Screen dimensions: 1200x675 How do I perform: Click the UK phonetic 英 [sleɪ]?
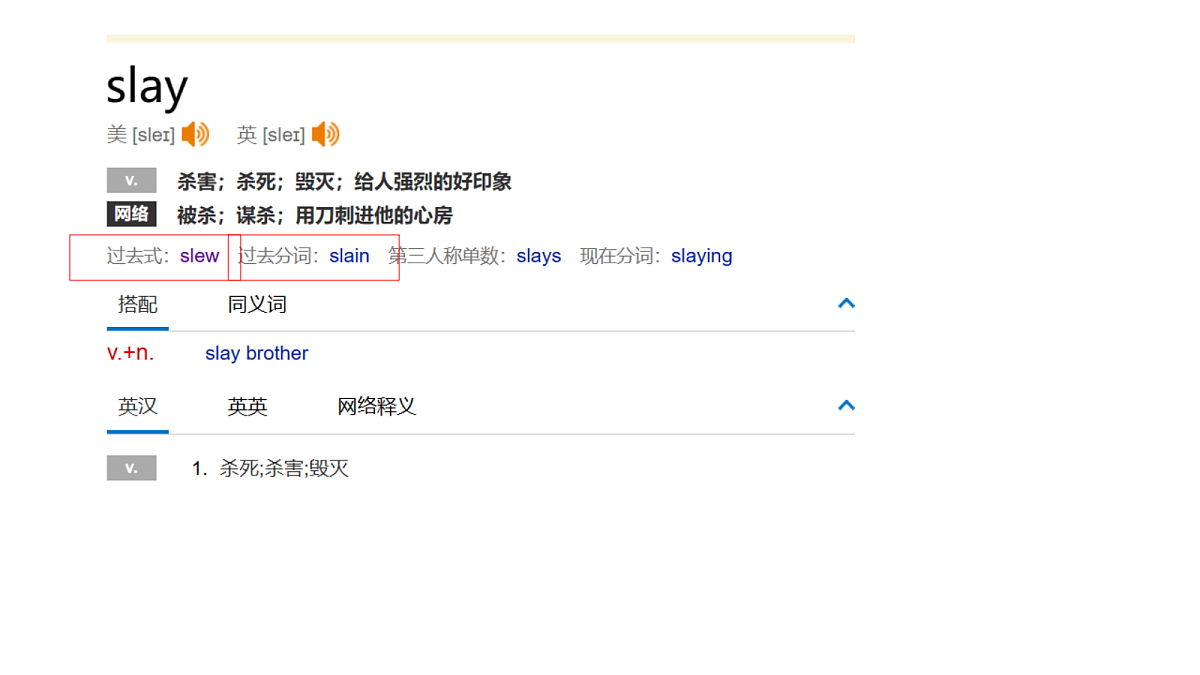(271, 134)
